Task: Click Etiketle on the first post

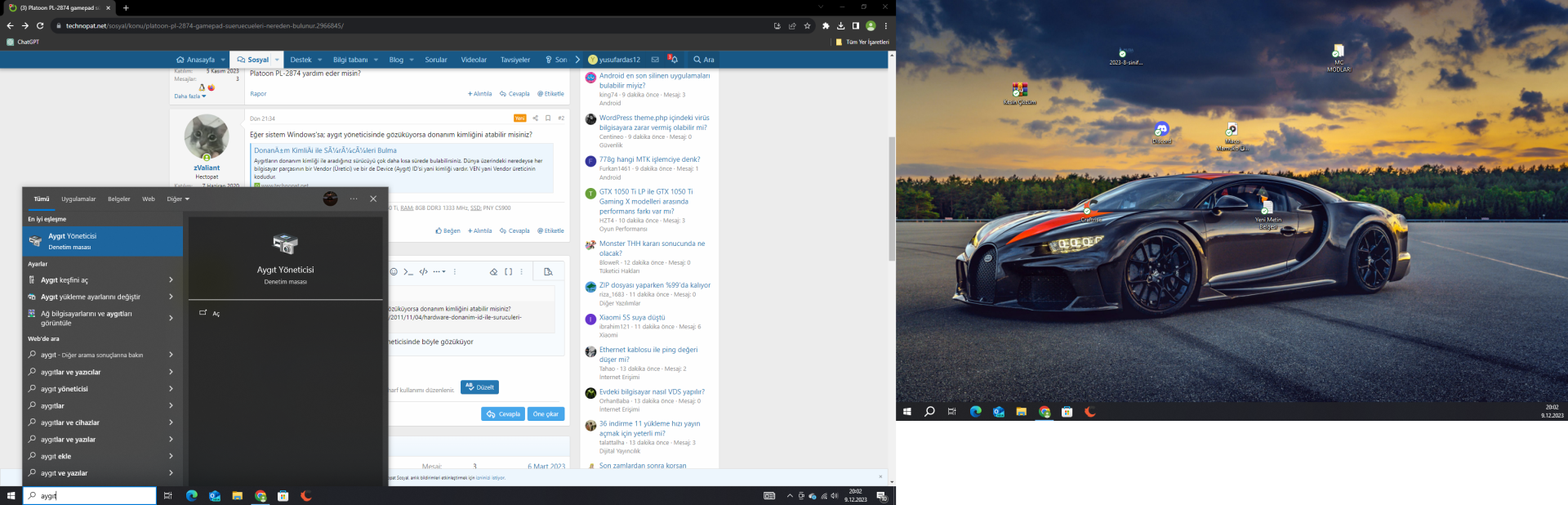Action: point(551,94)
